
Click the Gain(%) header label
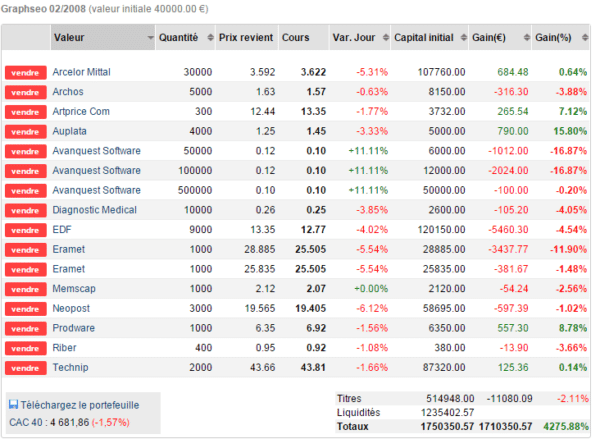coord(553,38)
